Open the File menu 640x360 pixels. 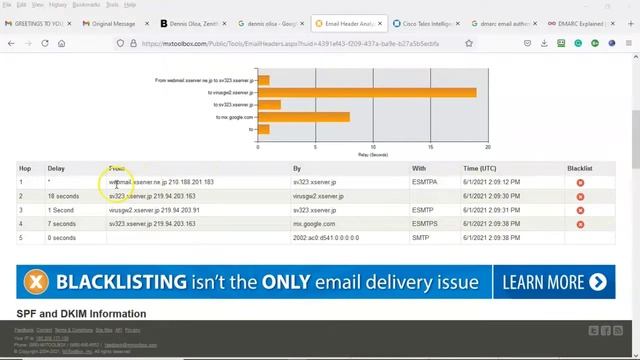(x=7, y=5)
